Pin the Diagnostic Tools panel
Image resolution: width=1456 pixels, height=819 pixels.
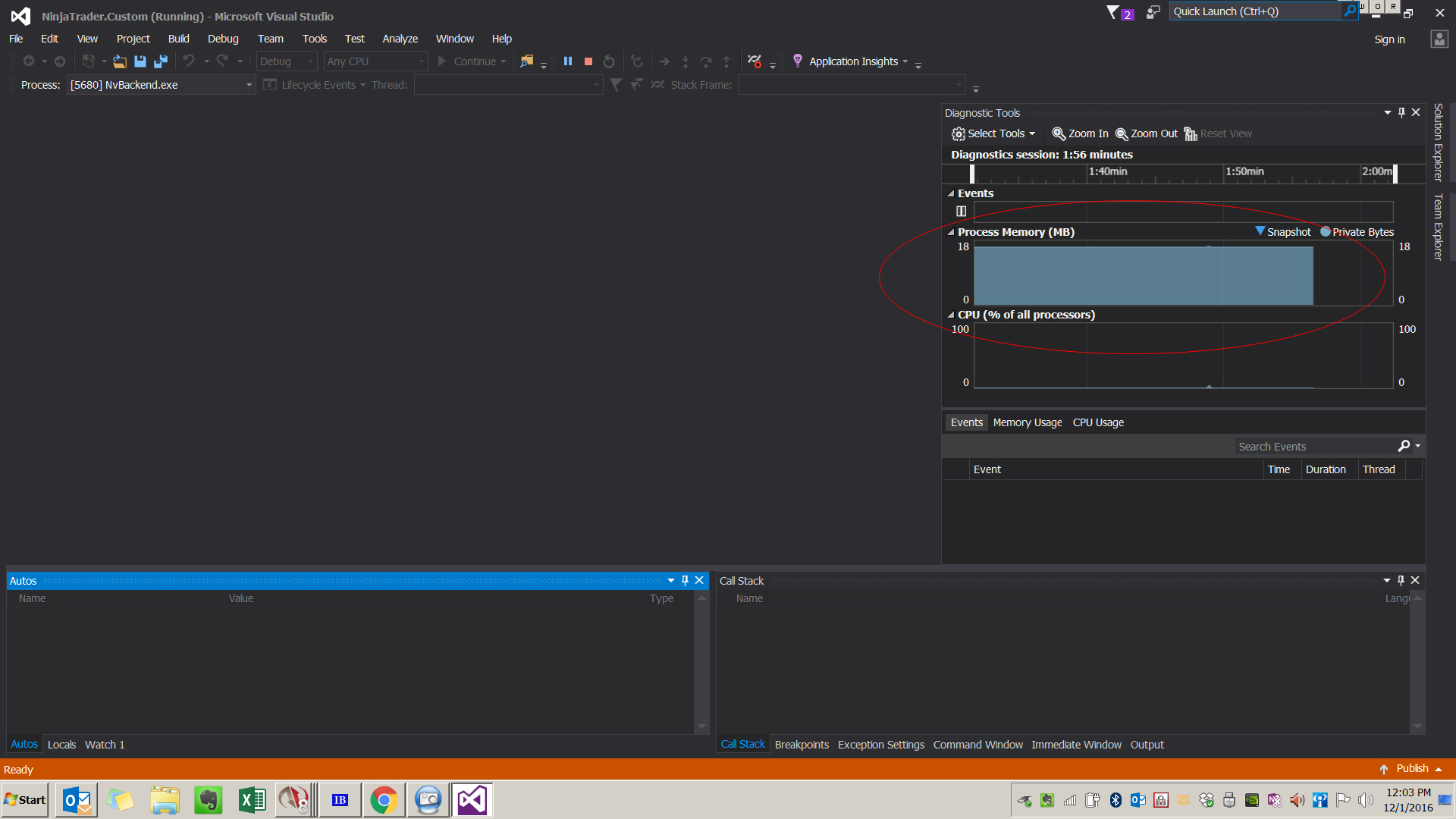[x=1401, y=112]
